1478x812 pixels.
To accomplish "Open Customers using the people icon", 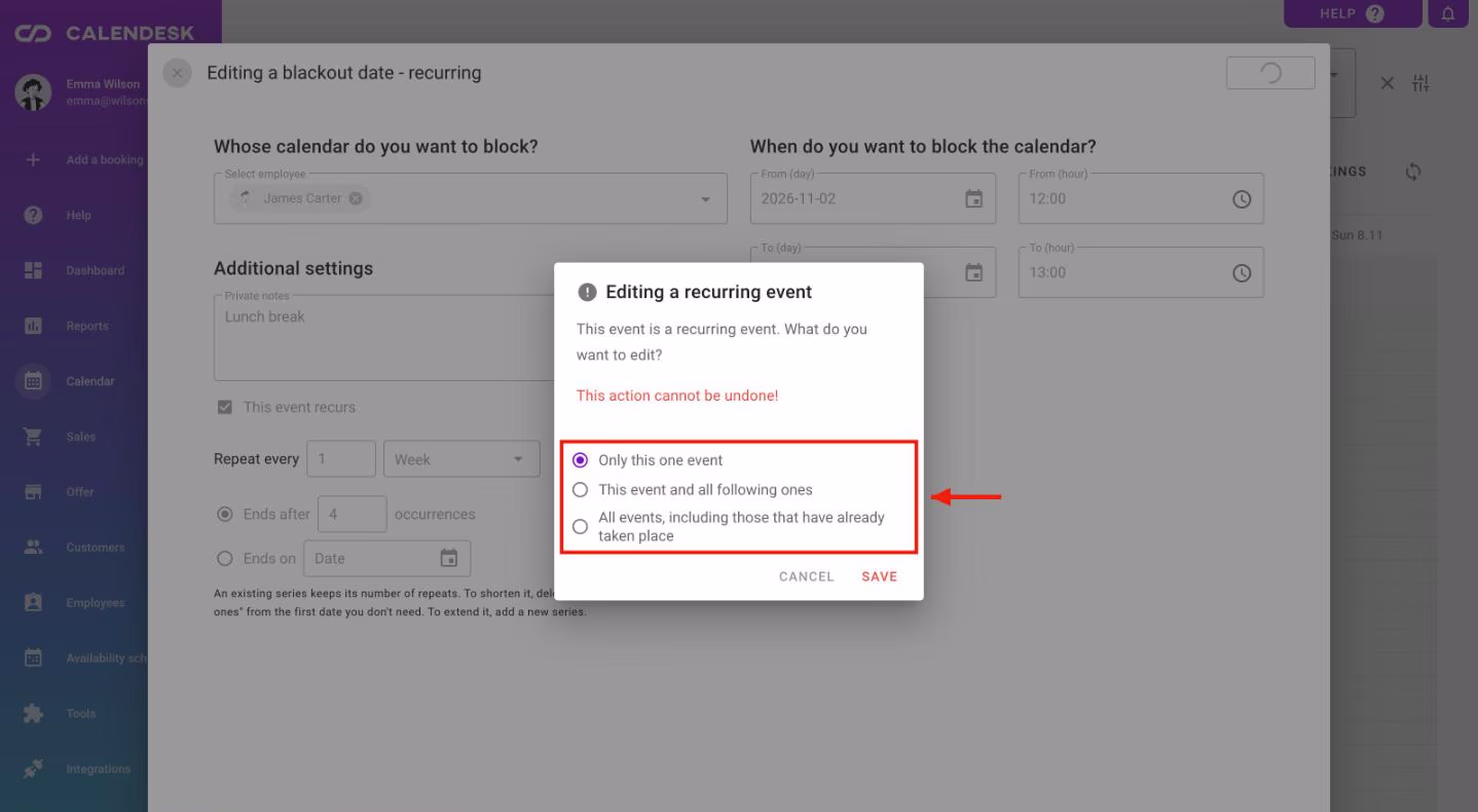I will coord(33,547).
